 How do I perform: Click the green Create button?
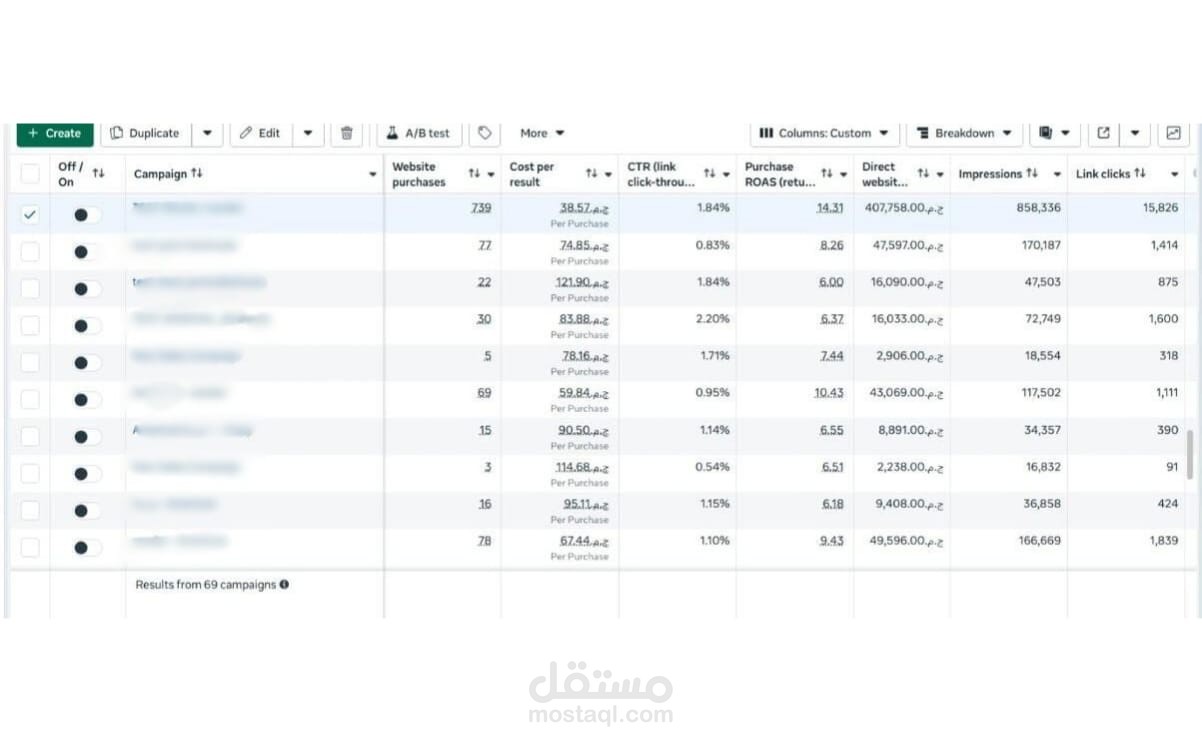point(55,133)
